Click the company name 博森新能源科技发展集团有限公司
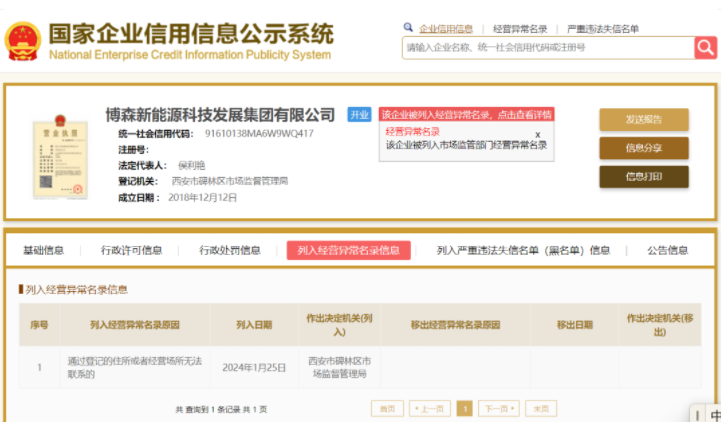 click(x=220, y=114)
